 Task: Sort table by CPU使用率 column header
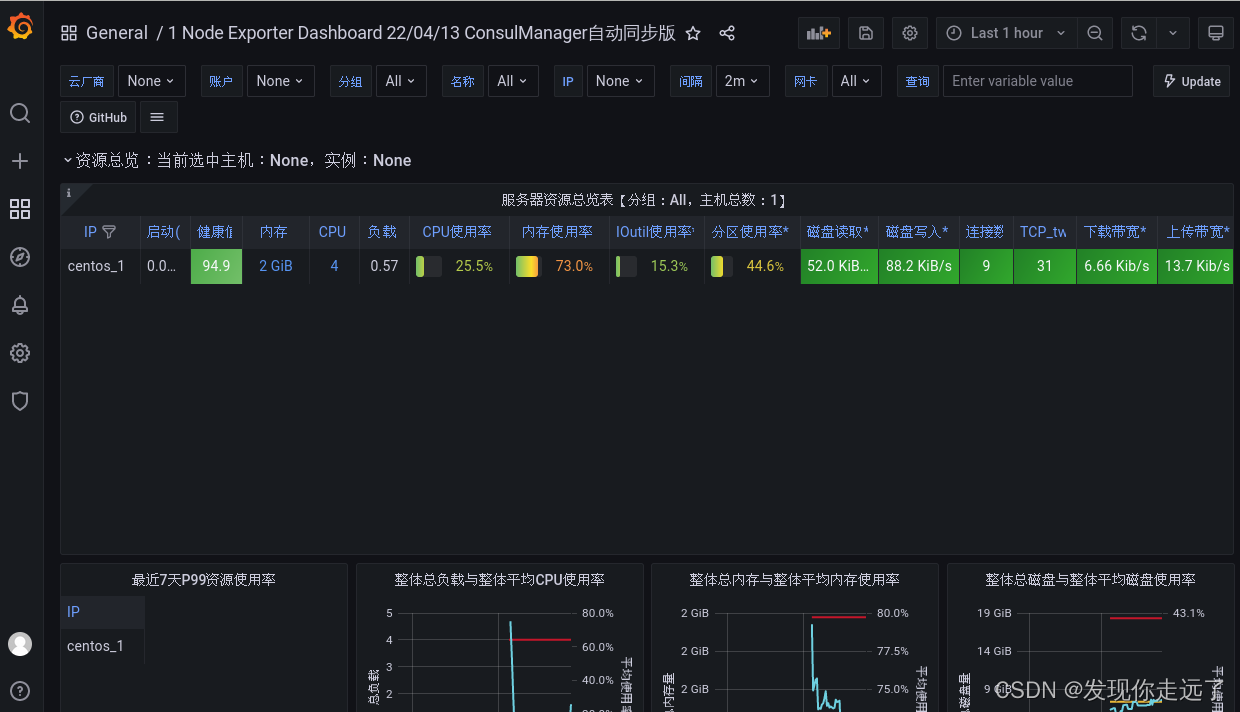[457, 232]
